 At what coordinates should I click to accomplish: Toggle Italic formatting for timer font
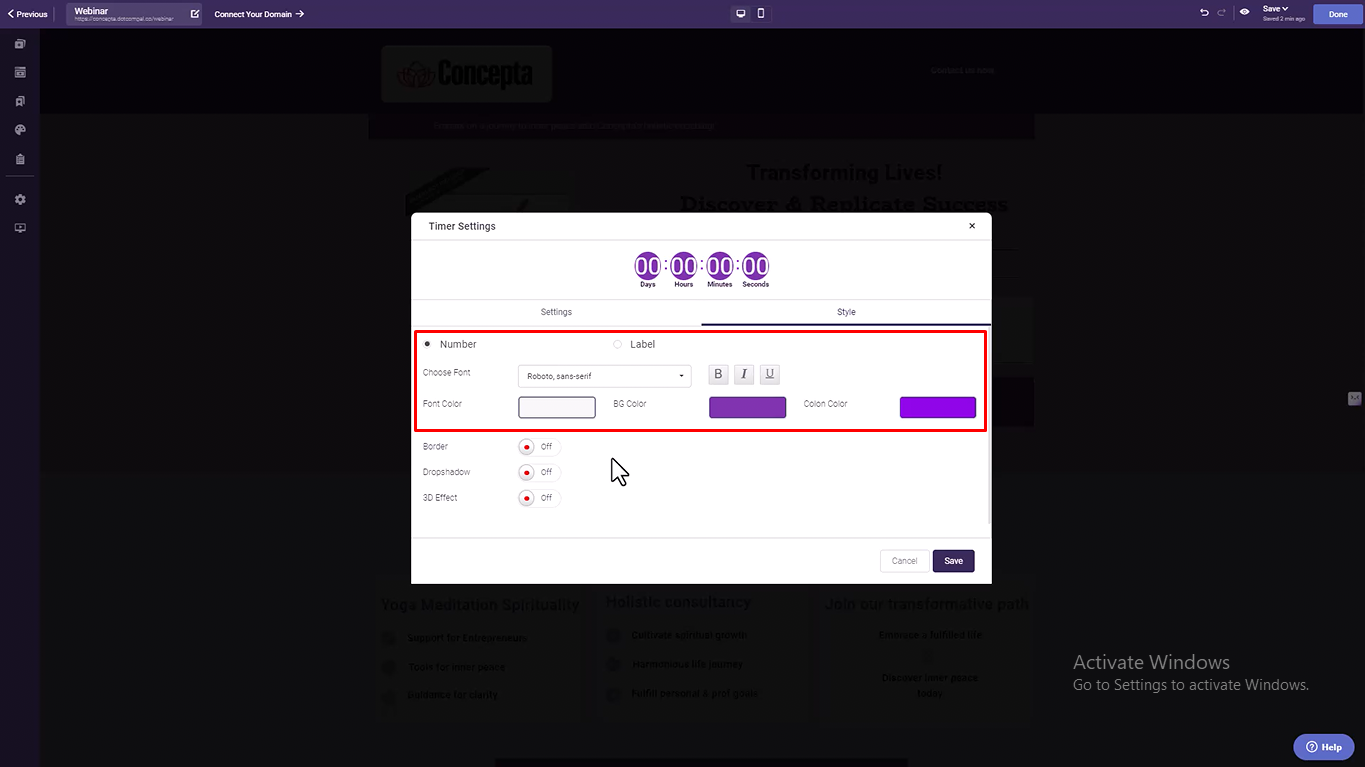744,375
